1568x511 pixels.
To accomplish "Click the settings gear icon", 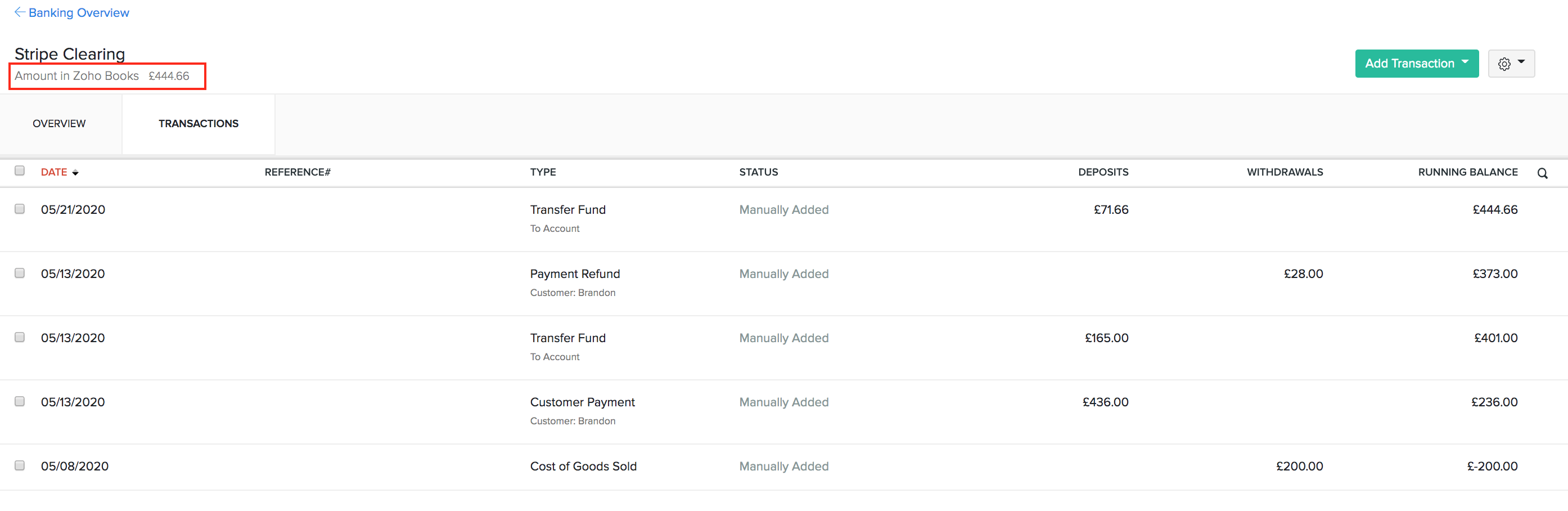I will click(1504, 64).
